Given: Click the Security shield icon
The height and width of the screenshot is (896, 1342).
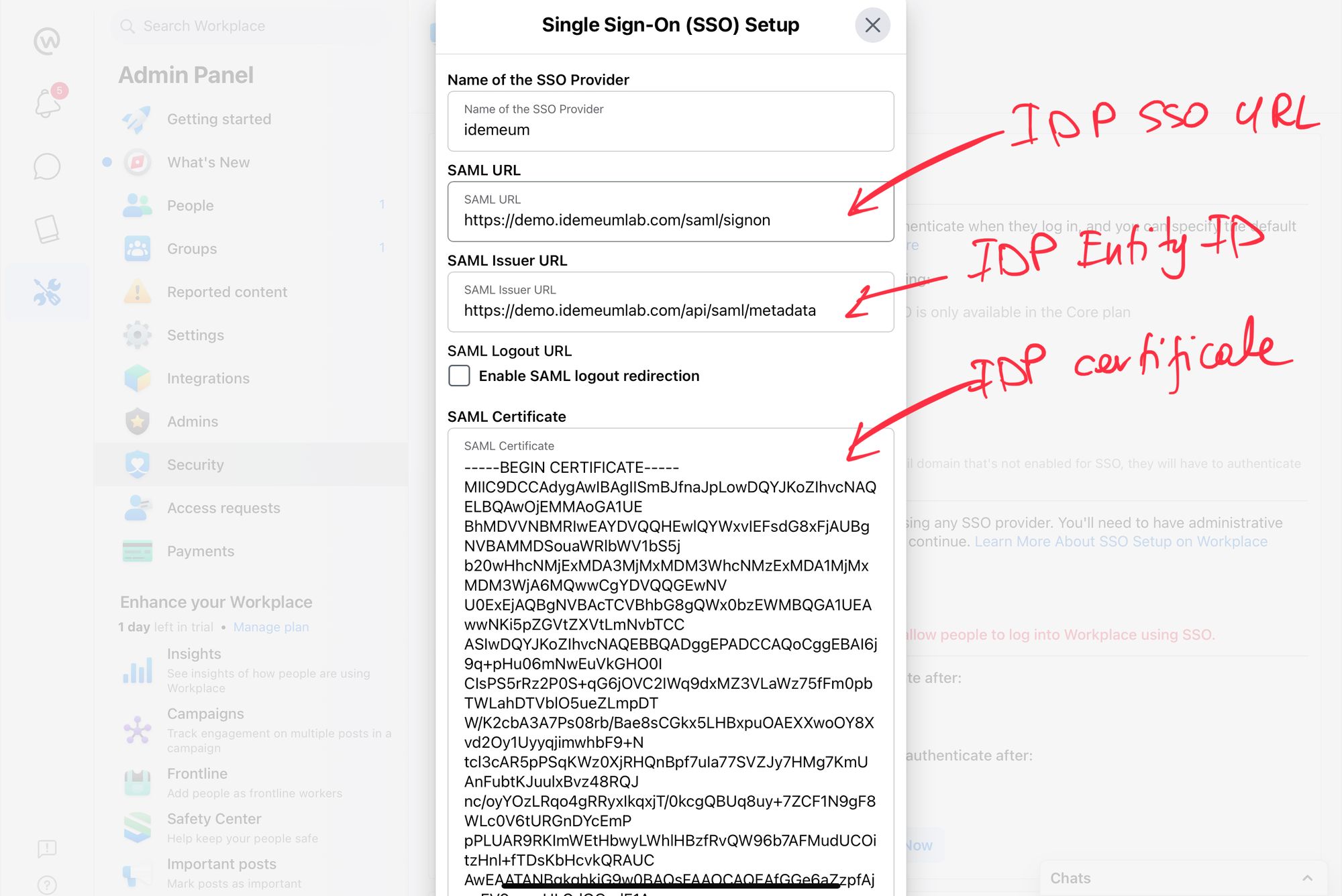Looking at the screenshot, I should pyautogui.click(x=138, y=465).
